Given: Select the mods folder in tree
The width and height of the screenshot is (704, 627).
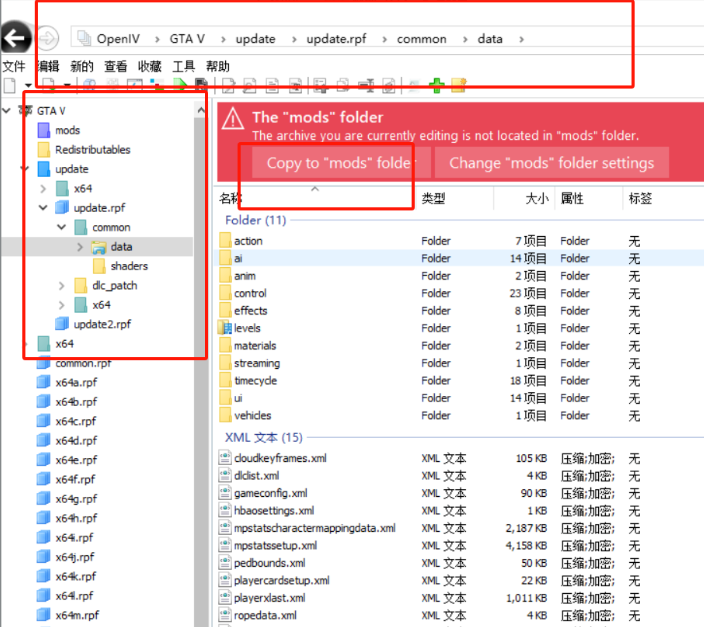Looking at the screenshot, I should (67, 130).
